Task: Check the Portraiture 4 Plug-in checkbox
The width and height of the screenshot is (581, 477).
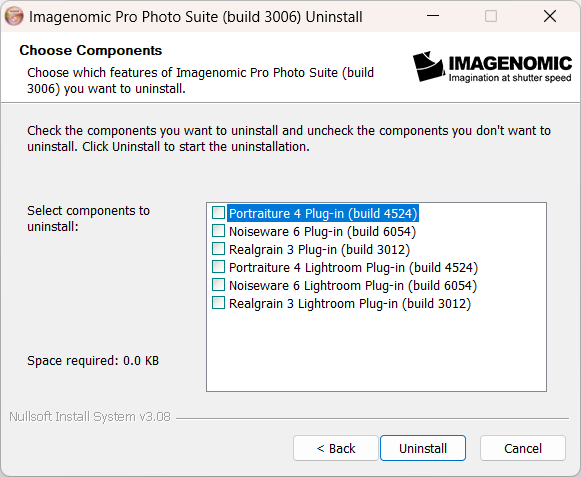Action: (x=218, y=213)
